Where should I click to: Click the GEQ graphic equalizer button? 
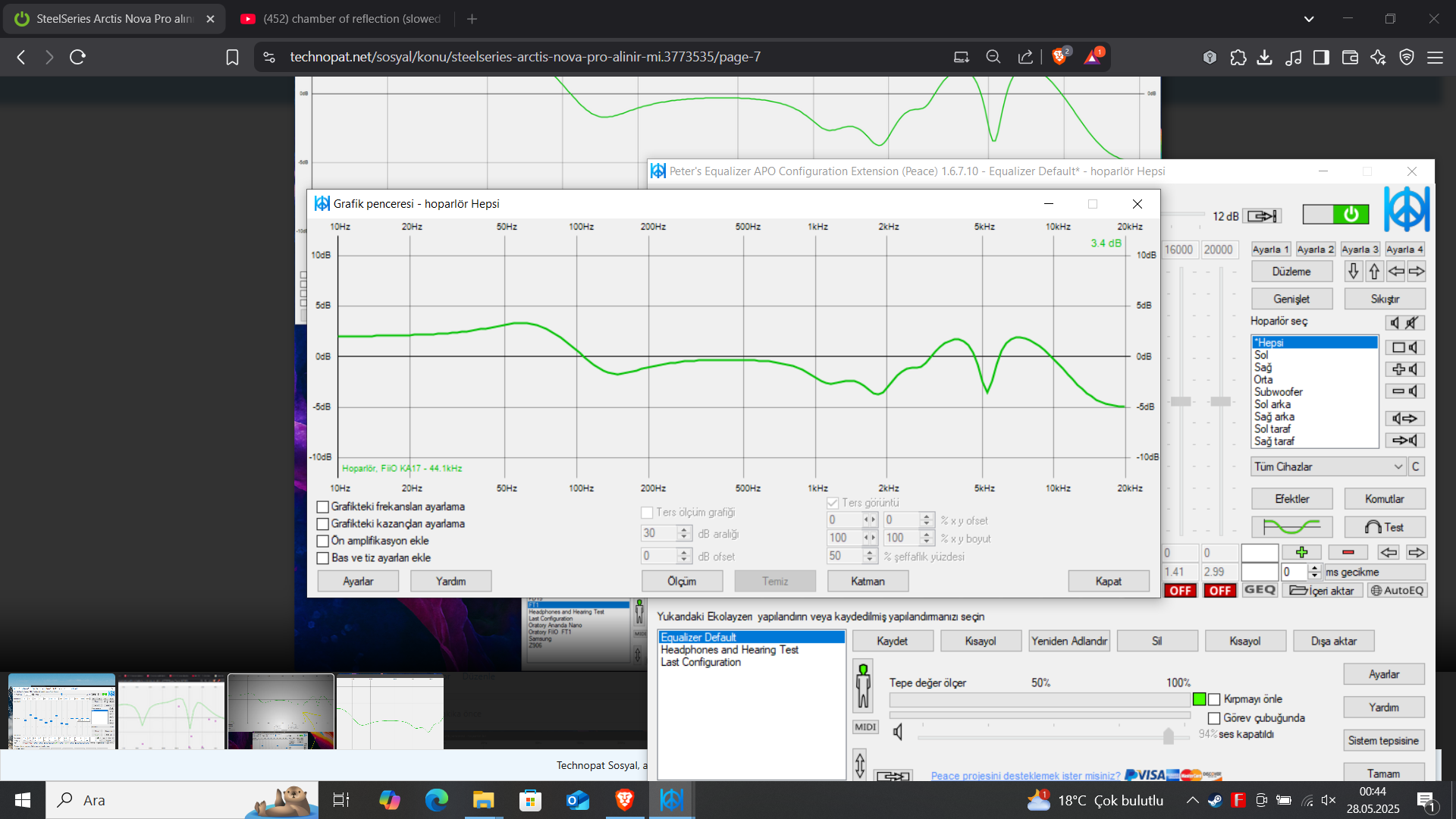click(x=1260, y=590)
